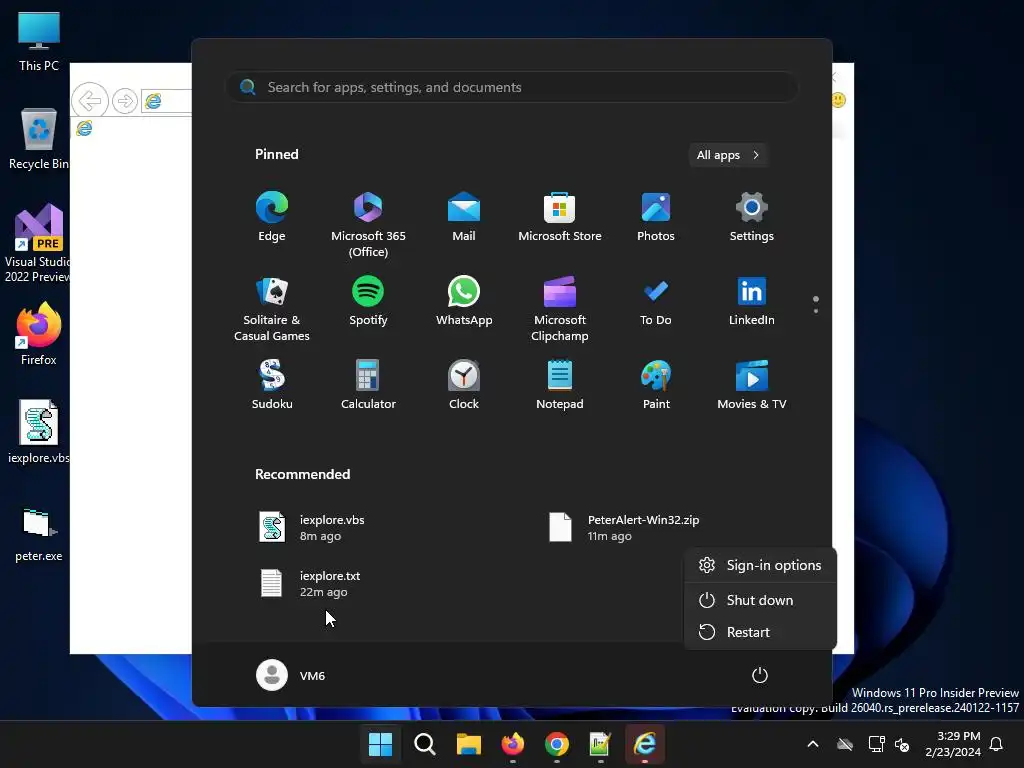Launch LinkedIn
Screen dimensions: 1024x768
[x=752, y=301]
